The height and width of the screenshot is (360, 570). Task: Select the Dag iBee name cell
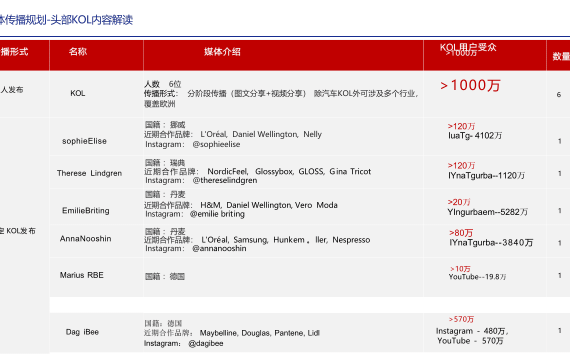82,332
